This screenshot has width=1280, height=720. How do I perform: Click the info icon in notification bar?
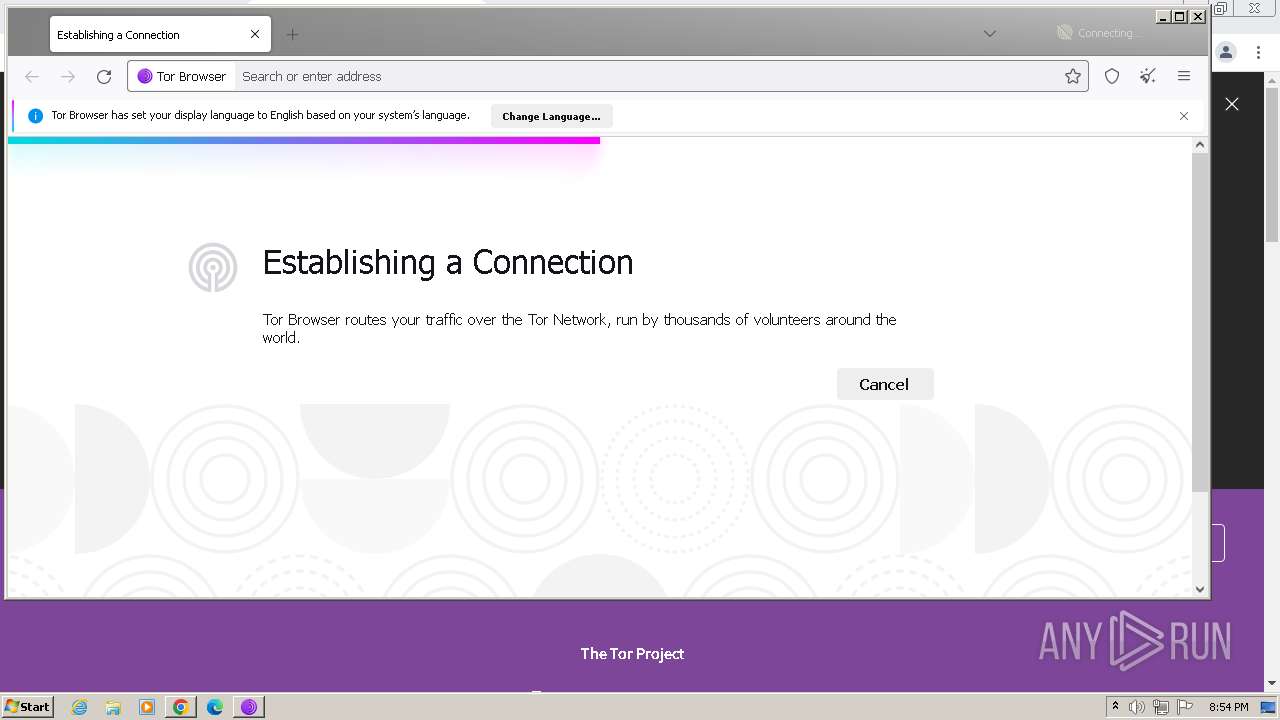point(35,116)
